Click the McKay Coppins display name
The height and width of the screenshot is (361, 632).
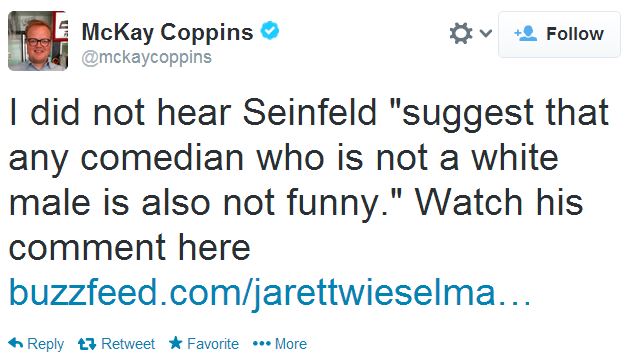coord(167,32)
